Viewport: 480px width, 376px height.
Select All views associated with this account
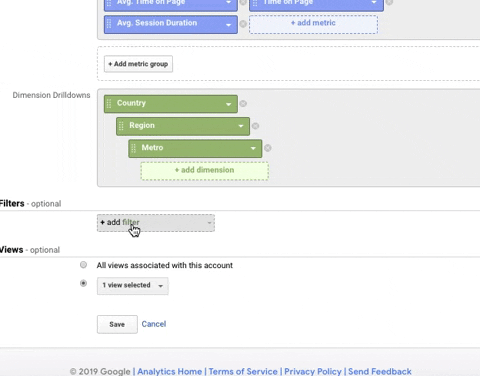coord(83,265)
